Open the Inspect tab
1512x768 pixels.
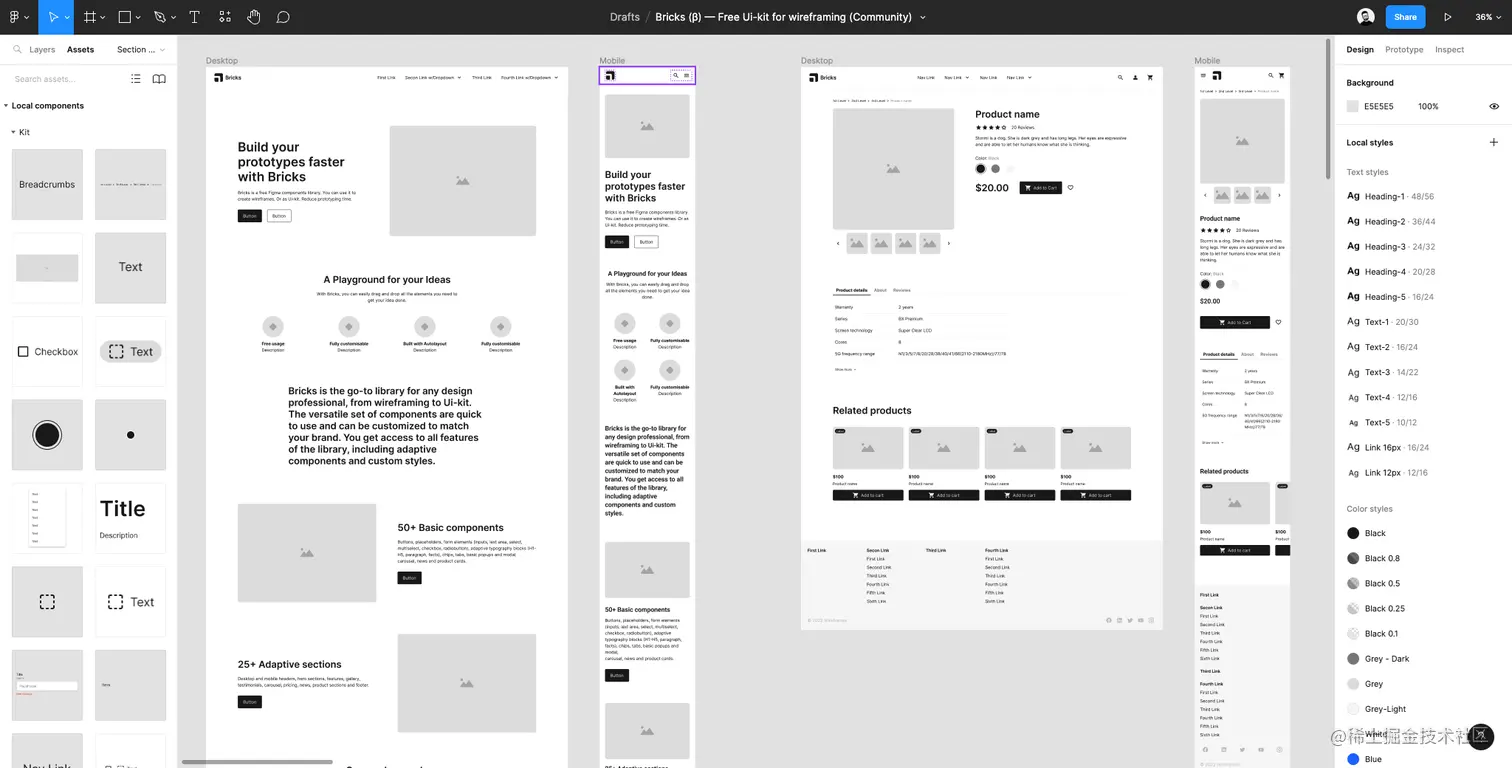[x=1449, y=49]
